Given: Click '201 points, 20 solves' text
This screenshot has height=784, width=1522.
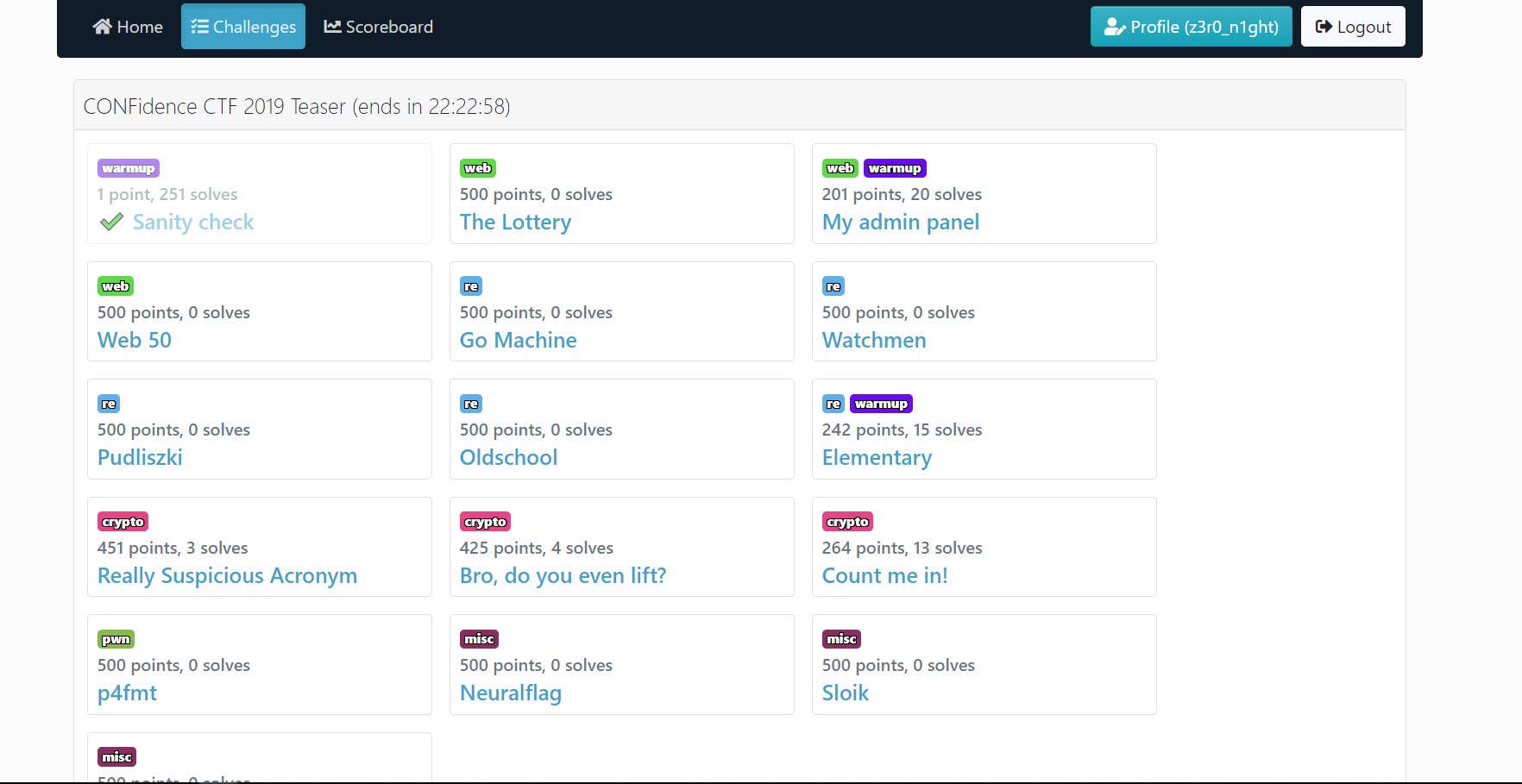Looking at the screenshot, I should pos(902,194).
